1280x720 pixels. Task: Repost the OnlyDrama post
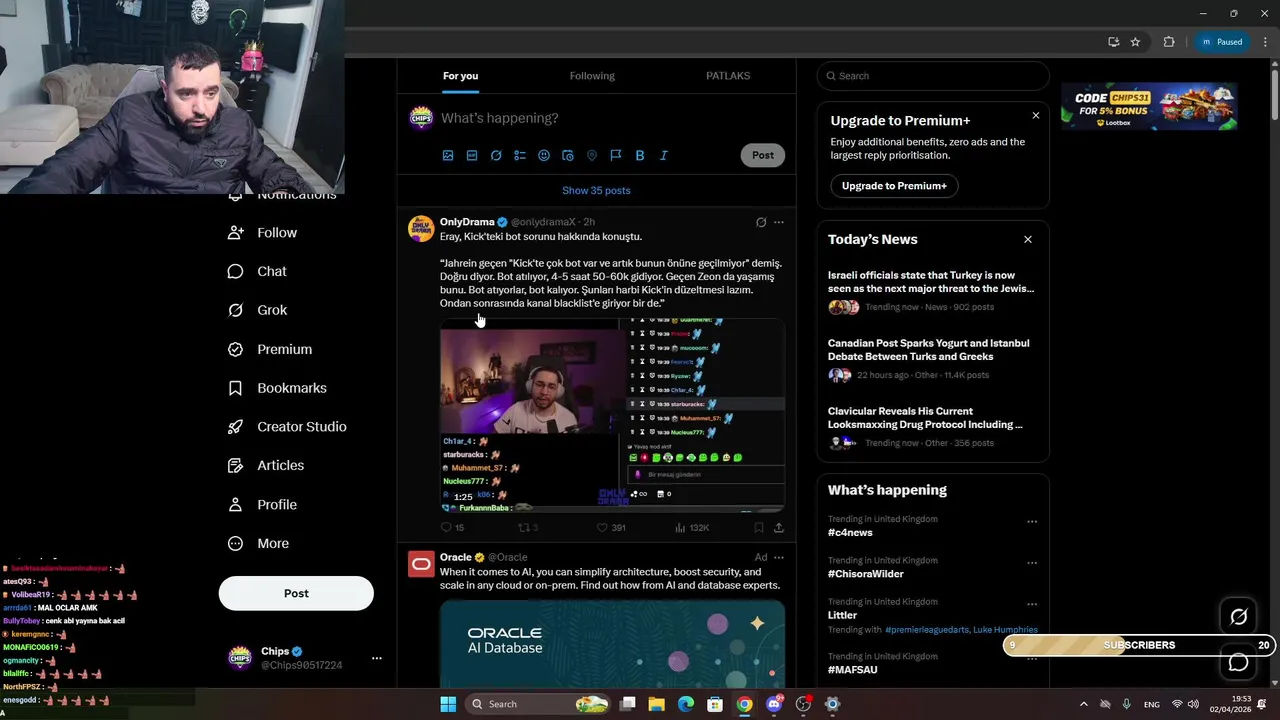(x=528, y=528)
